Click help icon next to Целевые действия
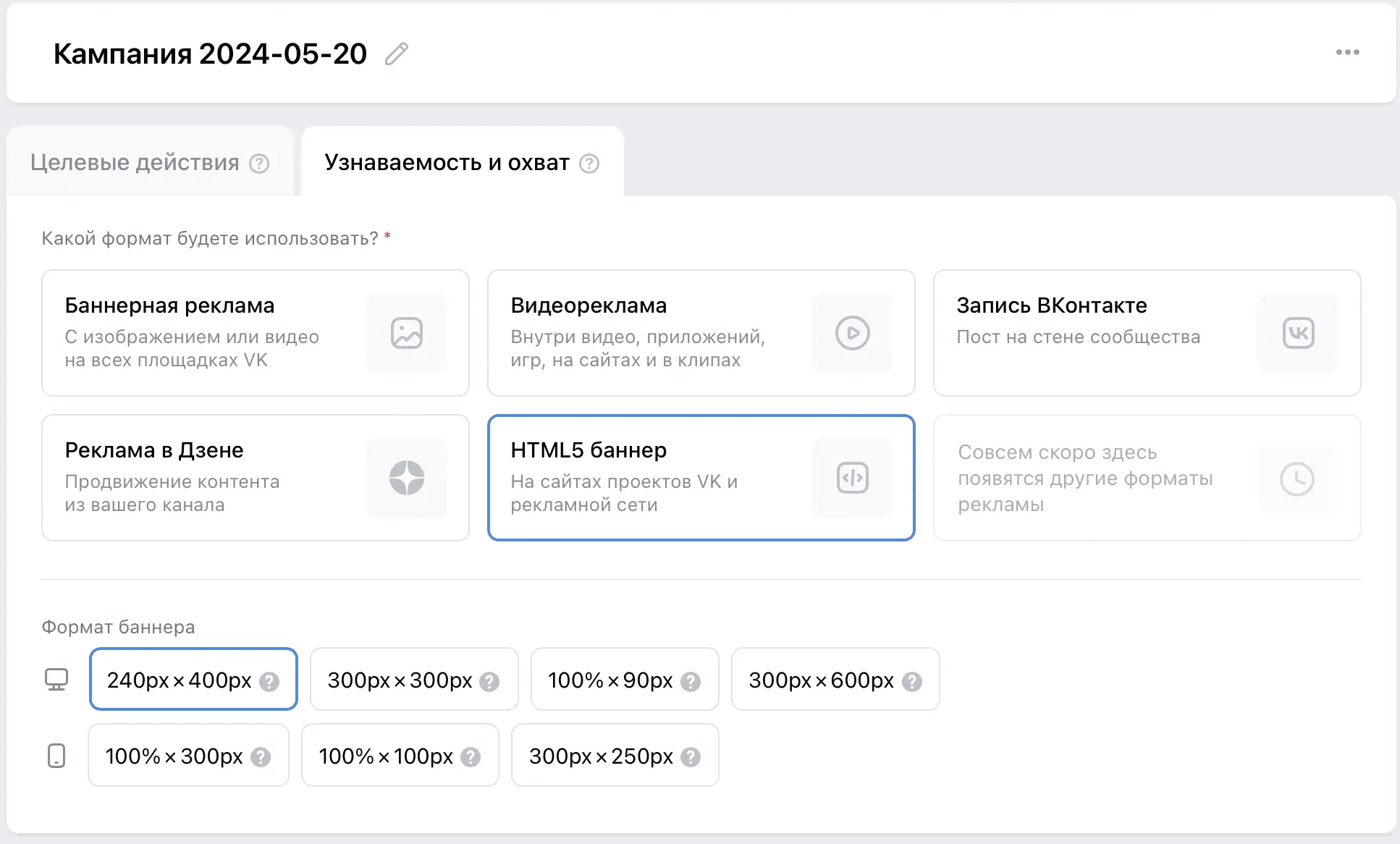This screenshot has width=1400, height=844. pos(259,164)
